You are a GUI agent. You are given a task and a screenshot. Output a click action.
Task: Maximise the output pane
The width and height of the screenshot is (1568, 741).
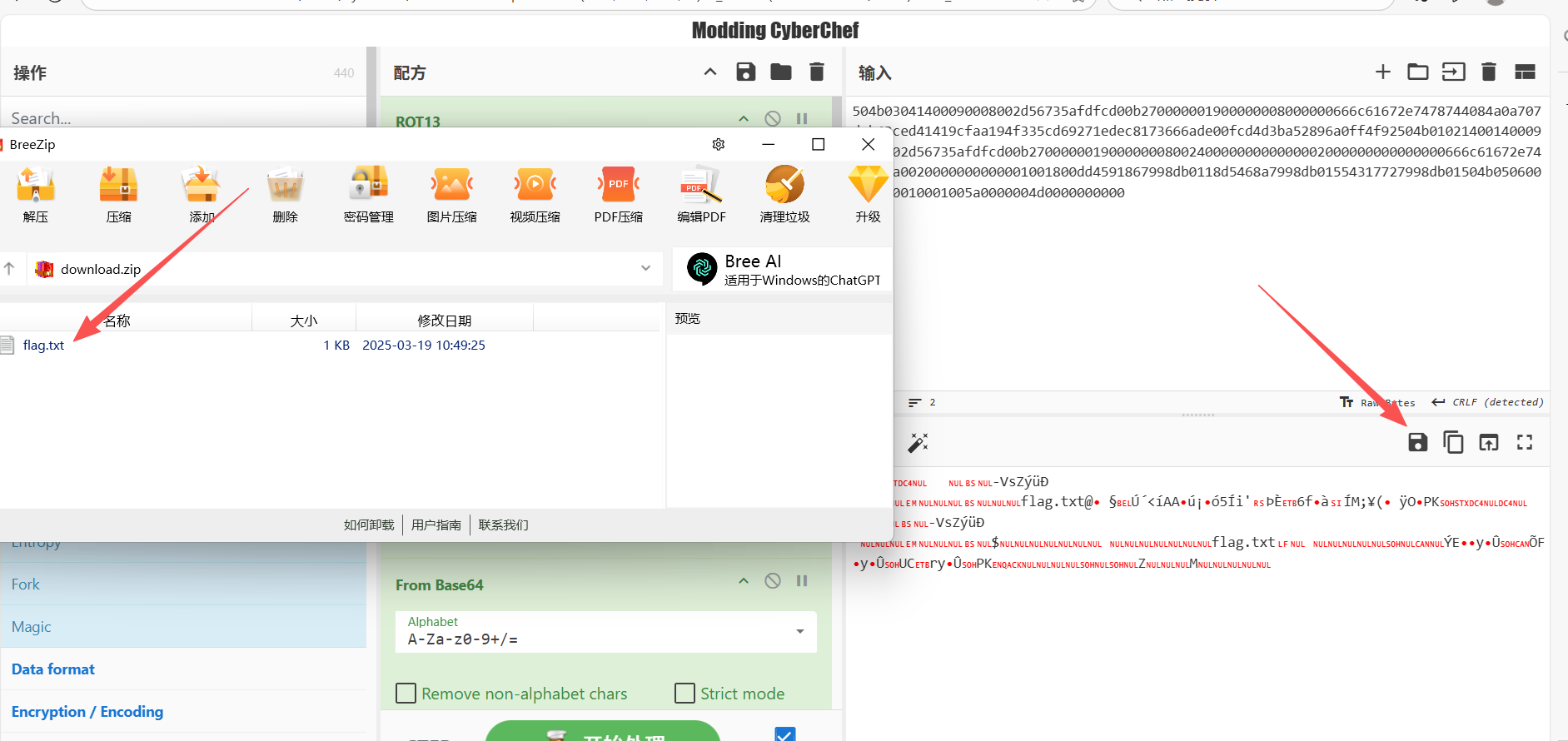1525,442
